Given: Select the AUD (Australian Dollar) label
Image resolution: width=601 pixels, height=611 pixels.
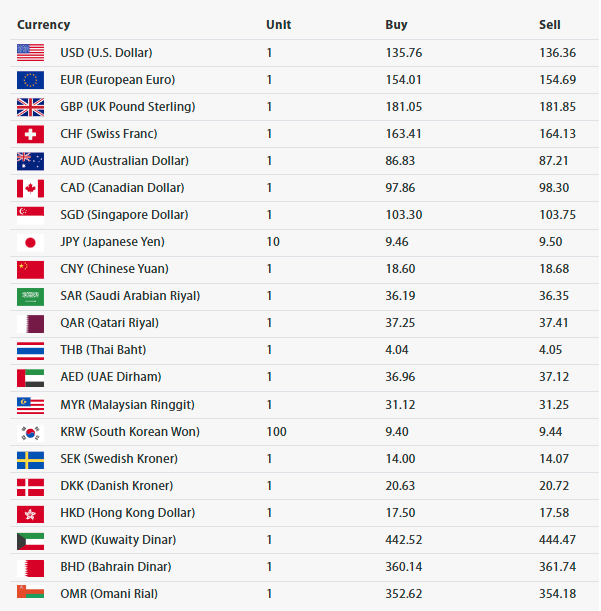Looking at the screenshot, I should click(124, 161).
